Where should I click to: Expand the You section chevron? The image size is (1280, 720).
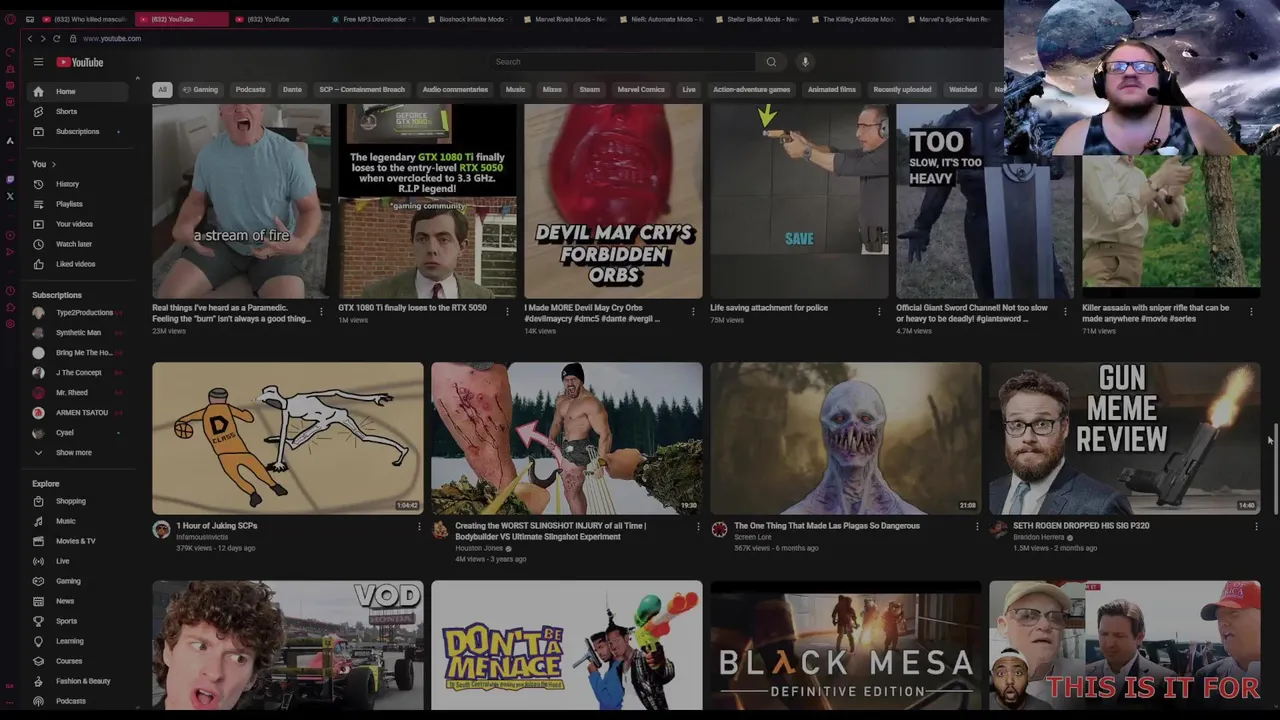click(54, 164)
